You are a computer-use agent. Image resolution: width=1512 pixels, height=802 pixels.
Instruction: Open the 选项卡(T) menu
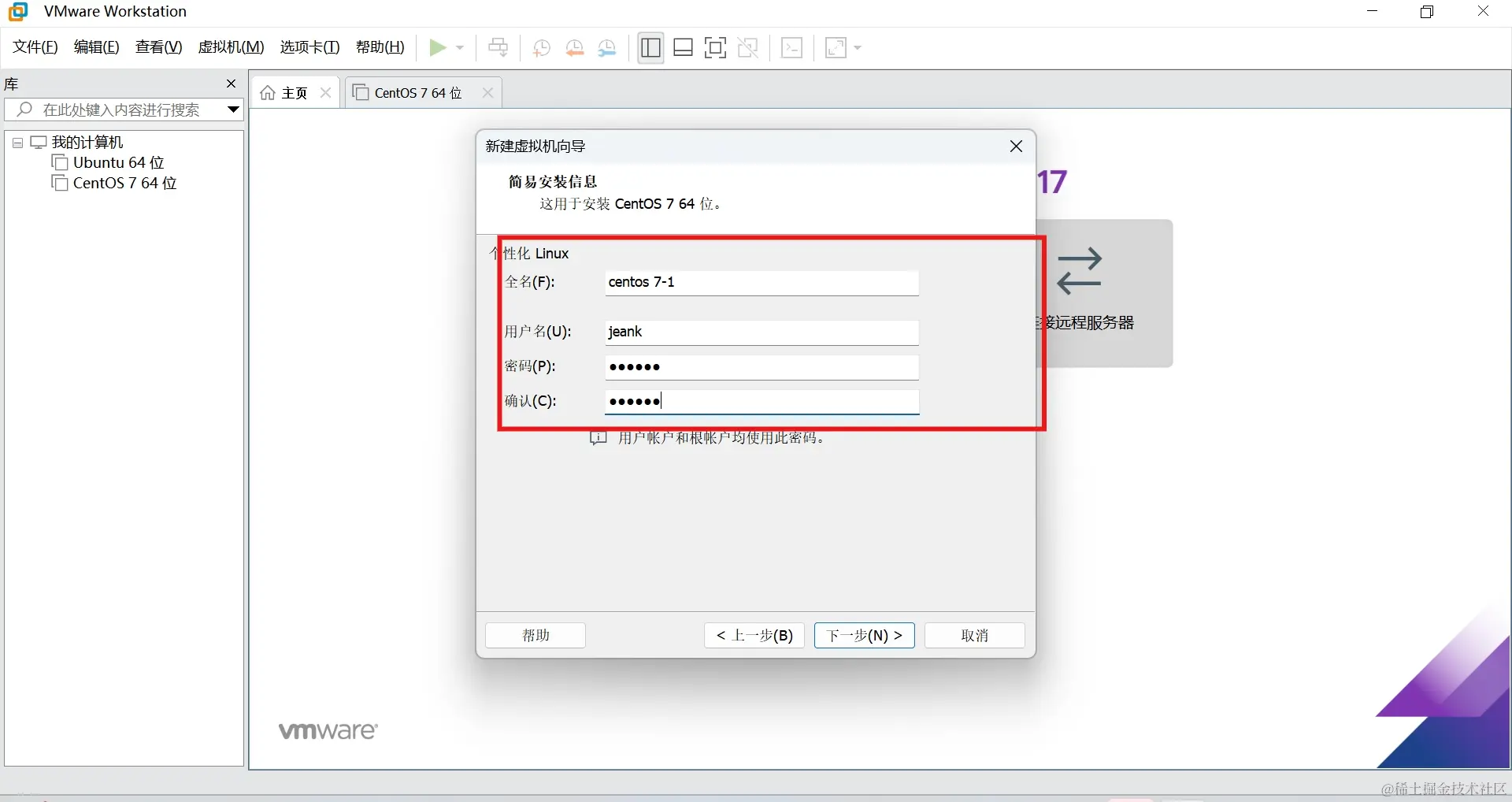pyautogui.click(x=310, y=47)
